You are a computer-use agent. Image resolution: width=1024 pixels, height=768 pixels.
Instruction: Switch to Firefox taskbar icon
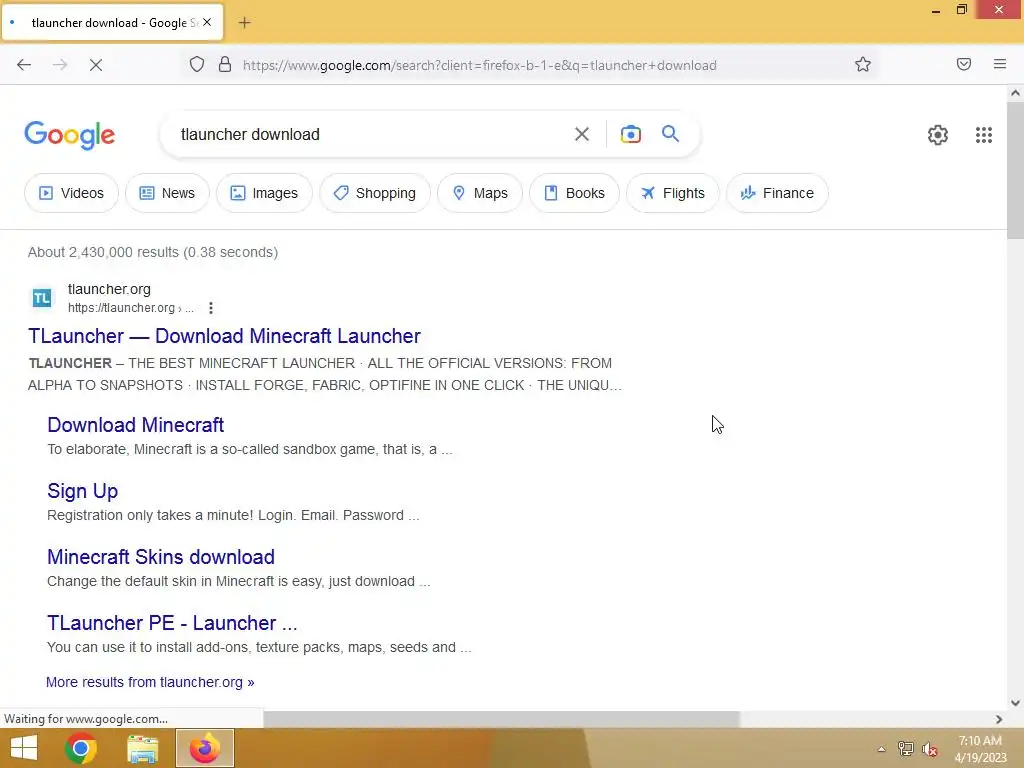click(x=204, y=748)
